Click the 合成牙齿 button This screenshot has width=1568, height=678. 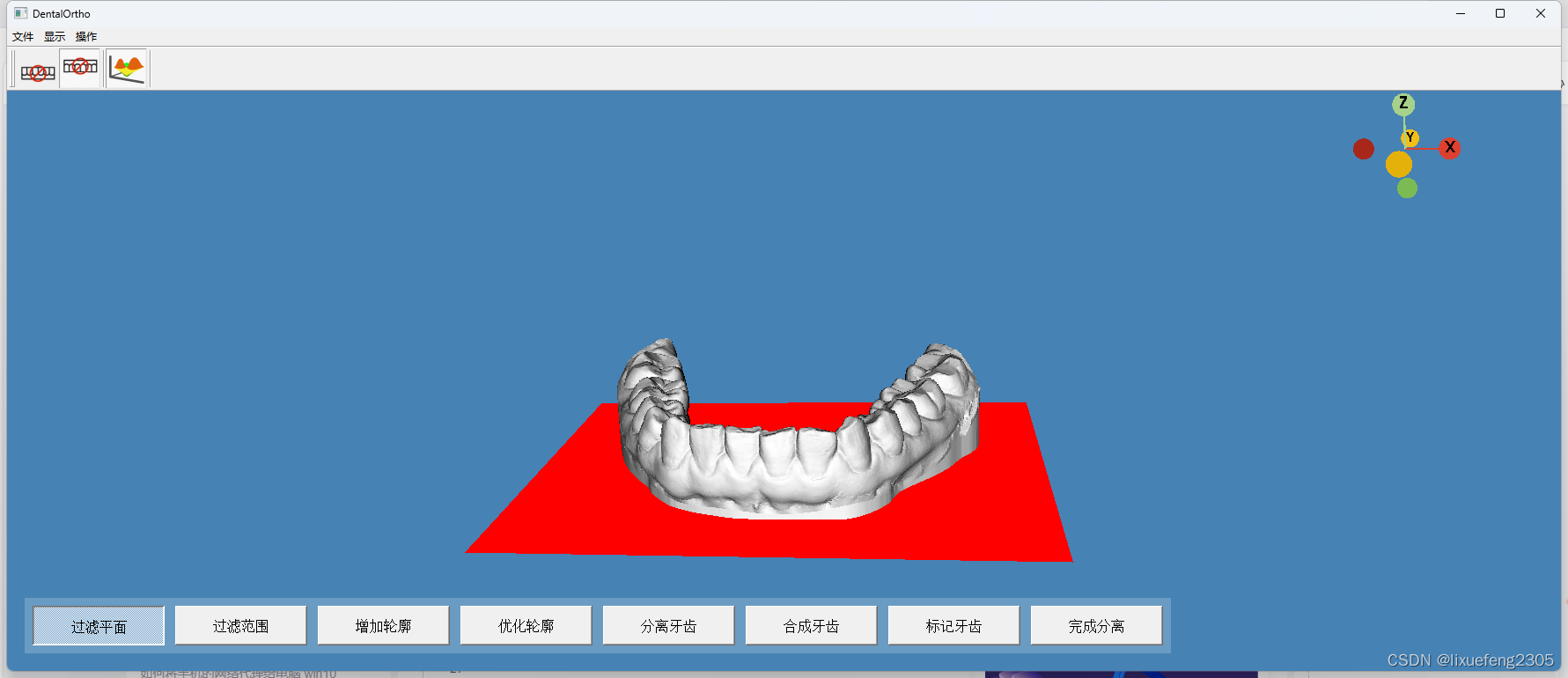click(x=811, y=626)
